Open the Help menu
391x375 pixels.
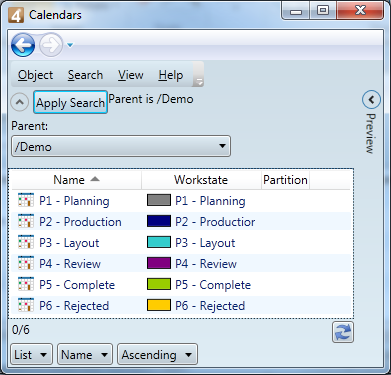[171, 75]
